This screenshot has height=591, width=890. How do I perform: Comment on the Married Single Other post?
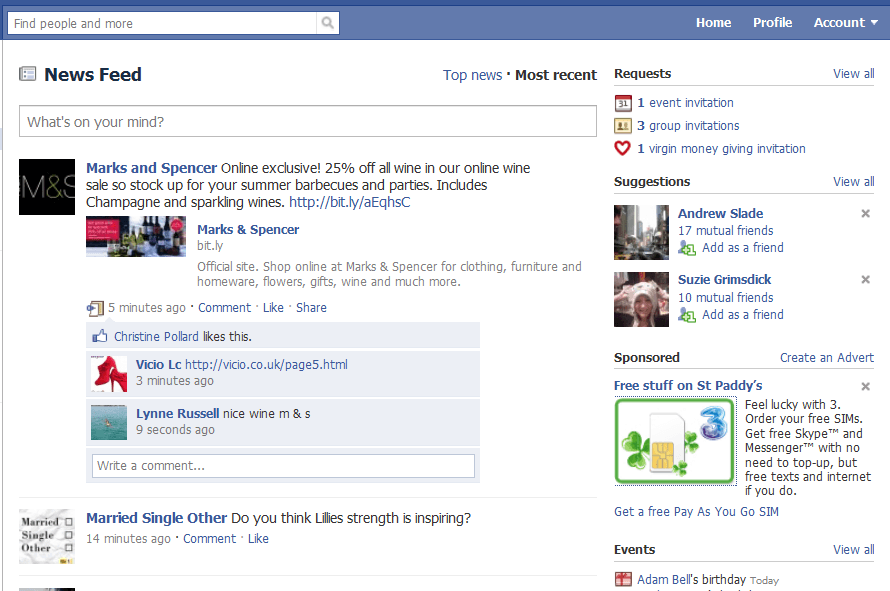(209, 539)
